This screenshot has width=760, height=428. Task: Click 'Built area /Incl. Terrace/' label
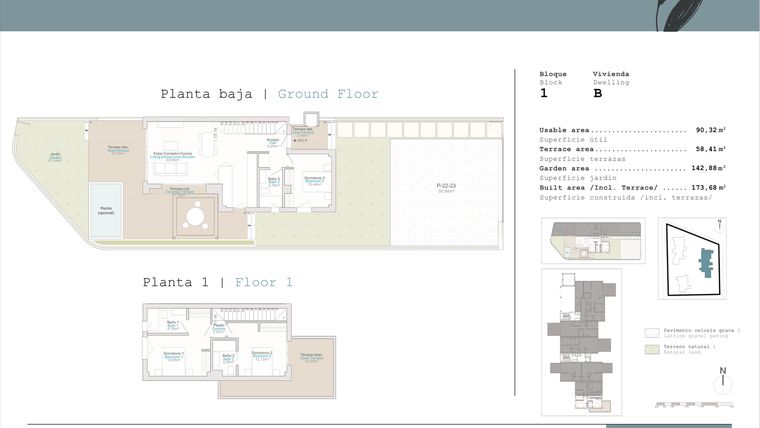click(598, 188)
